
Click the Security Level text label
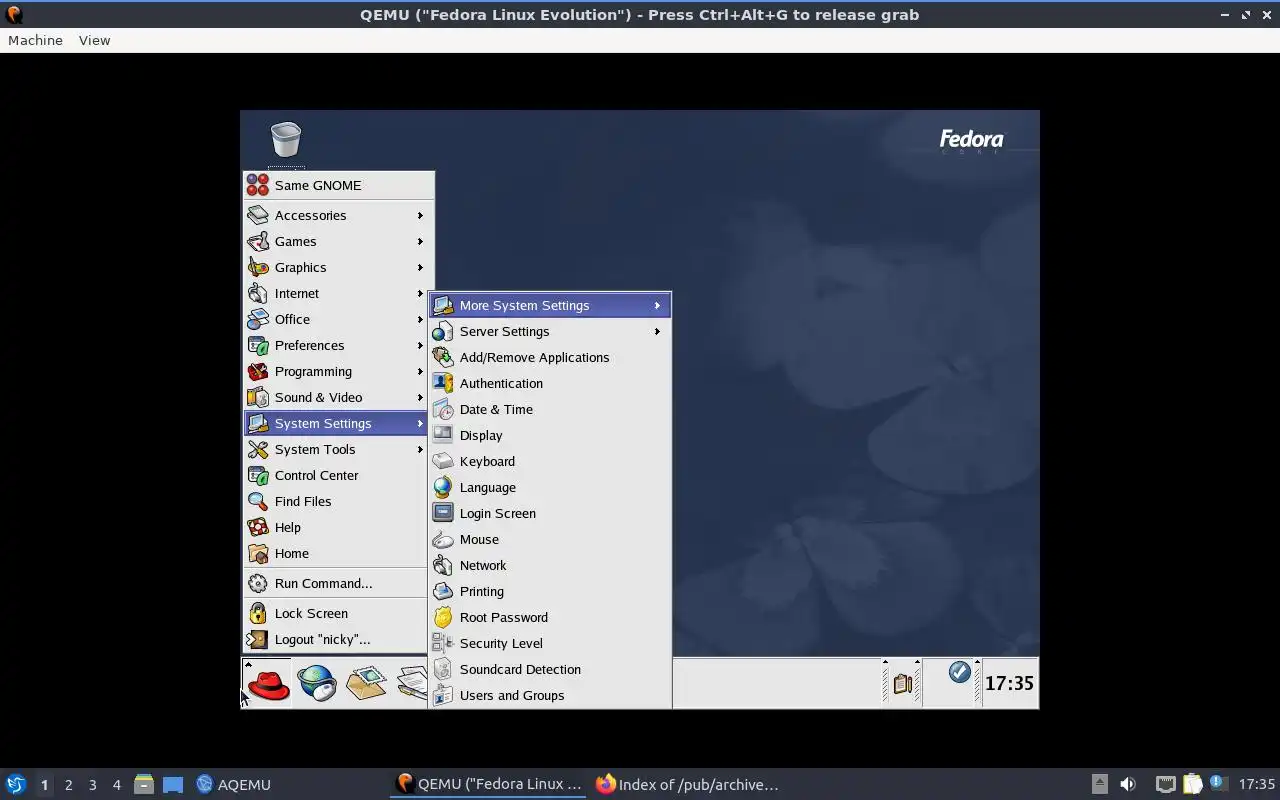501,643
